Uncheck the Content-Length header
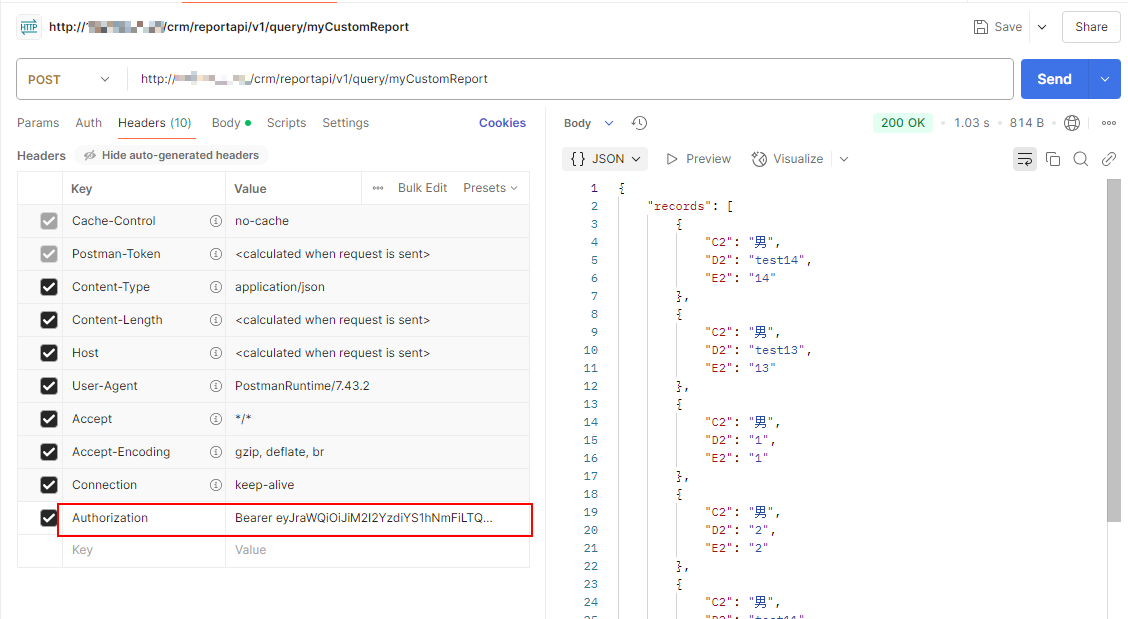 [49, 320]
